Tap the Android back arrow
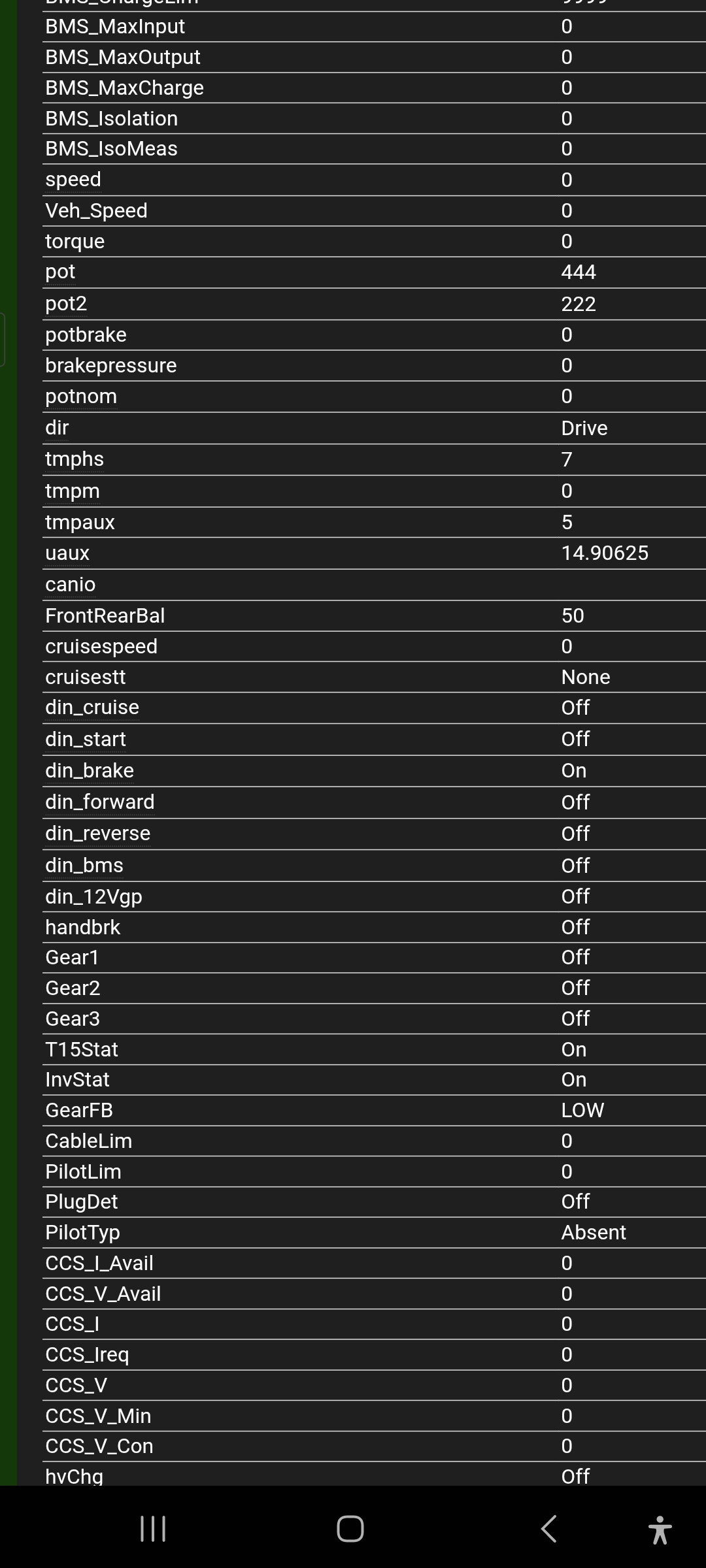 549,1529
